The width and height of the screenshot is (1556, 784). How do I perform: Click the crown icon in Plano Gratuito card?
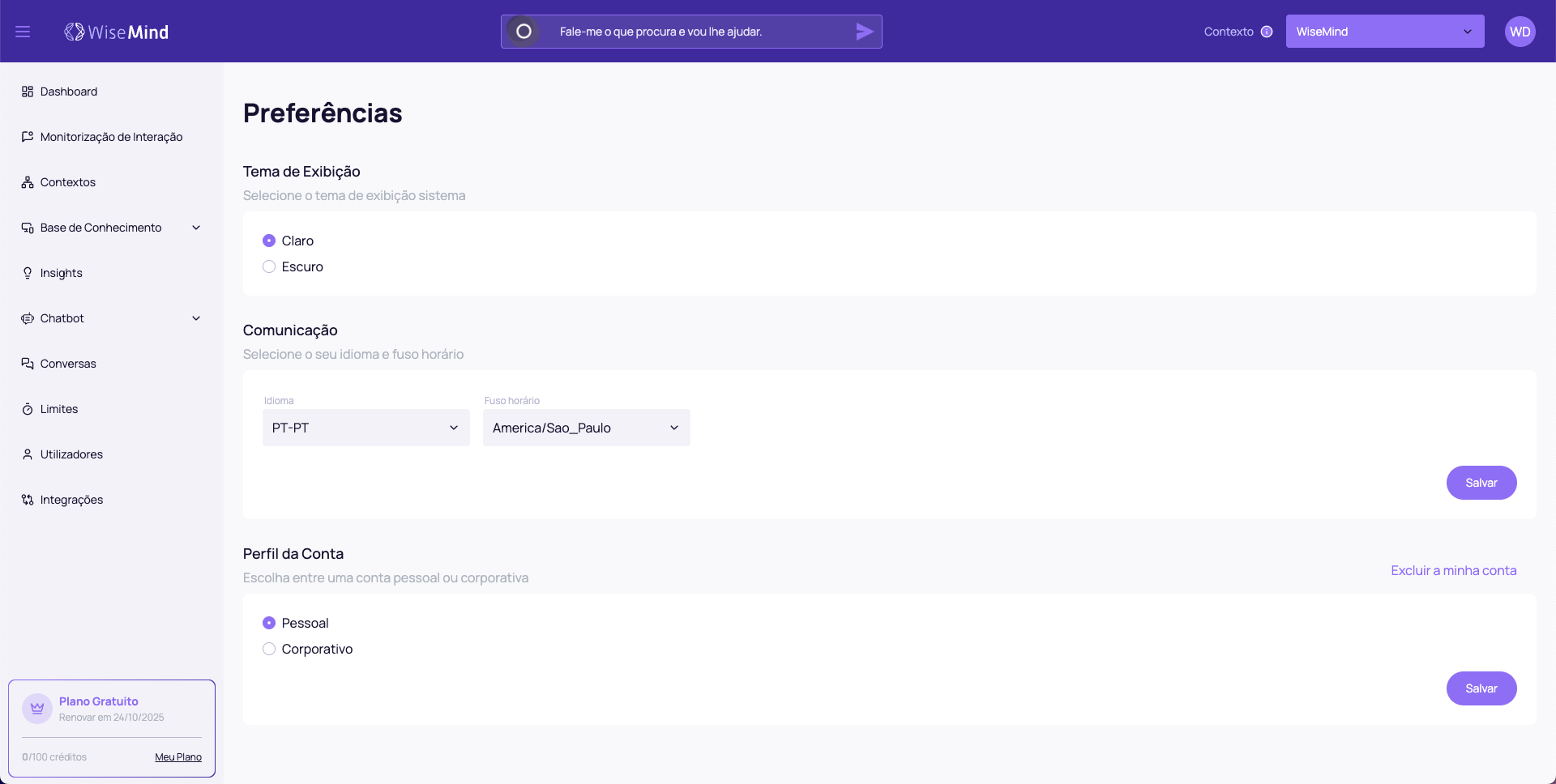click(37, 708)
